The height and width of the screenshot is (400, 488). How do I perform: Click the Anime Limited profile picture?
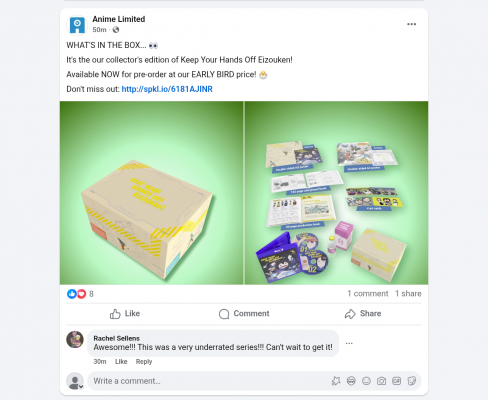(x=77, y=25)
